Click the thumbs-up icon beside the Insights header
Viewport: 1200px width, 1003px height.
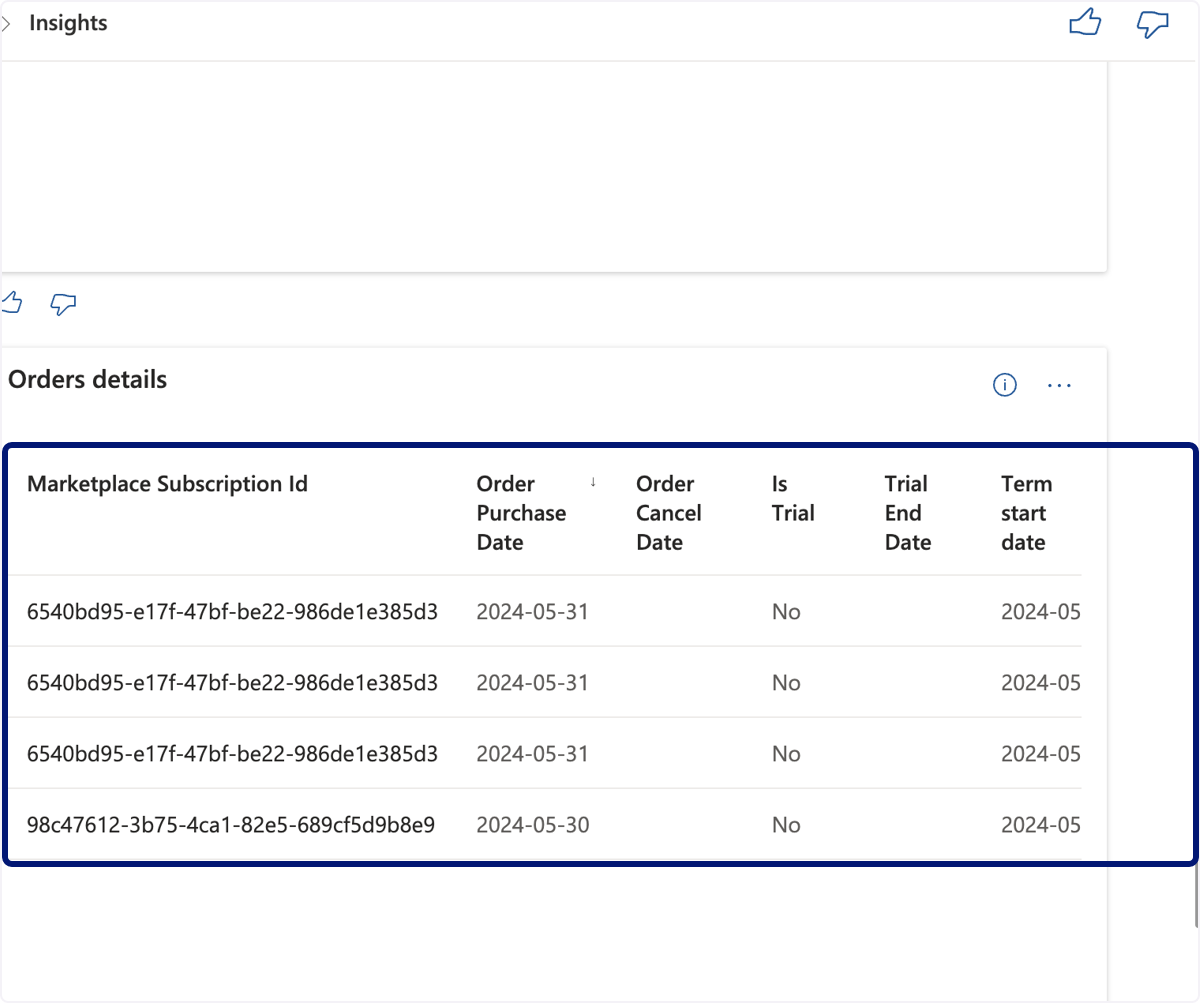1085,23
